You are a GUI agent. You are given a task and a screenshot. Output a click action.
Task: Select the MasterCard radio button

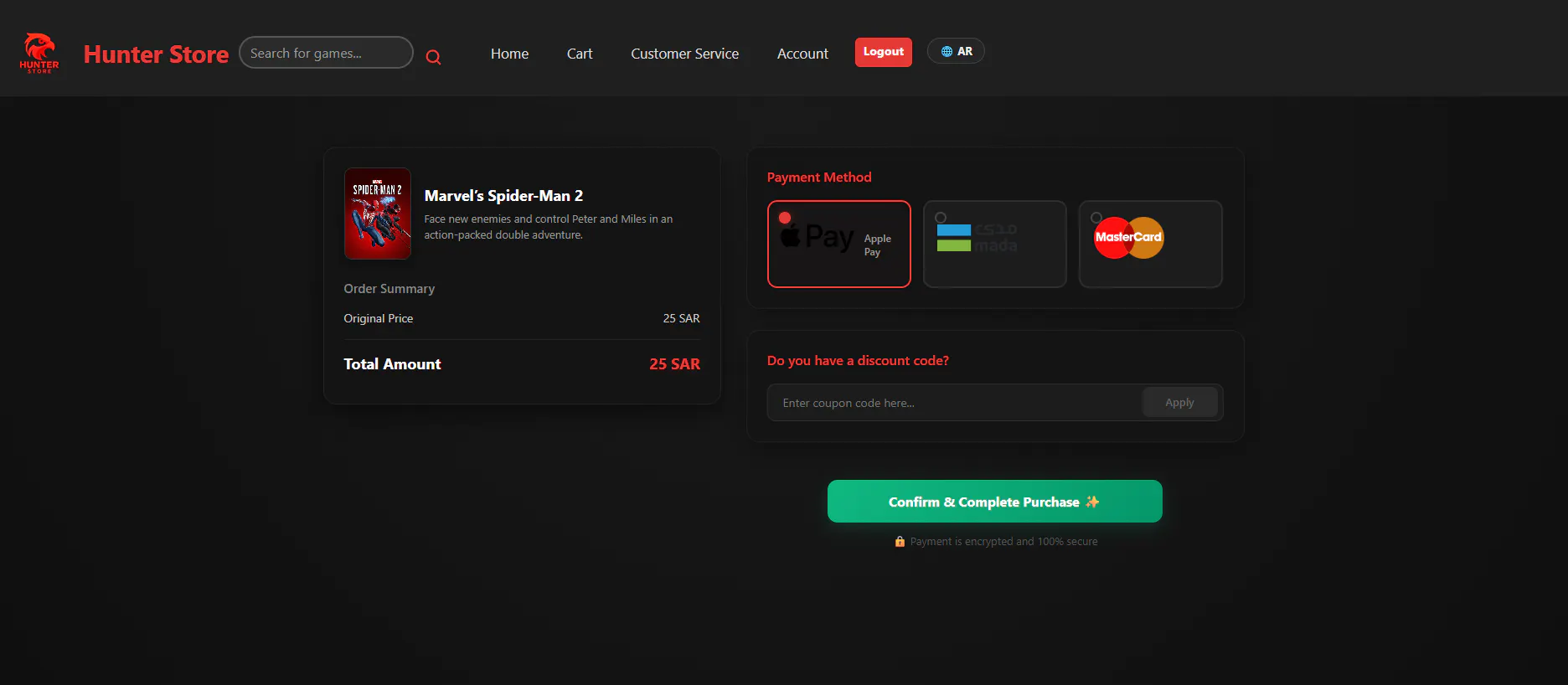point(1096,218)
